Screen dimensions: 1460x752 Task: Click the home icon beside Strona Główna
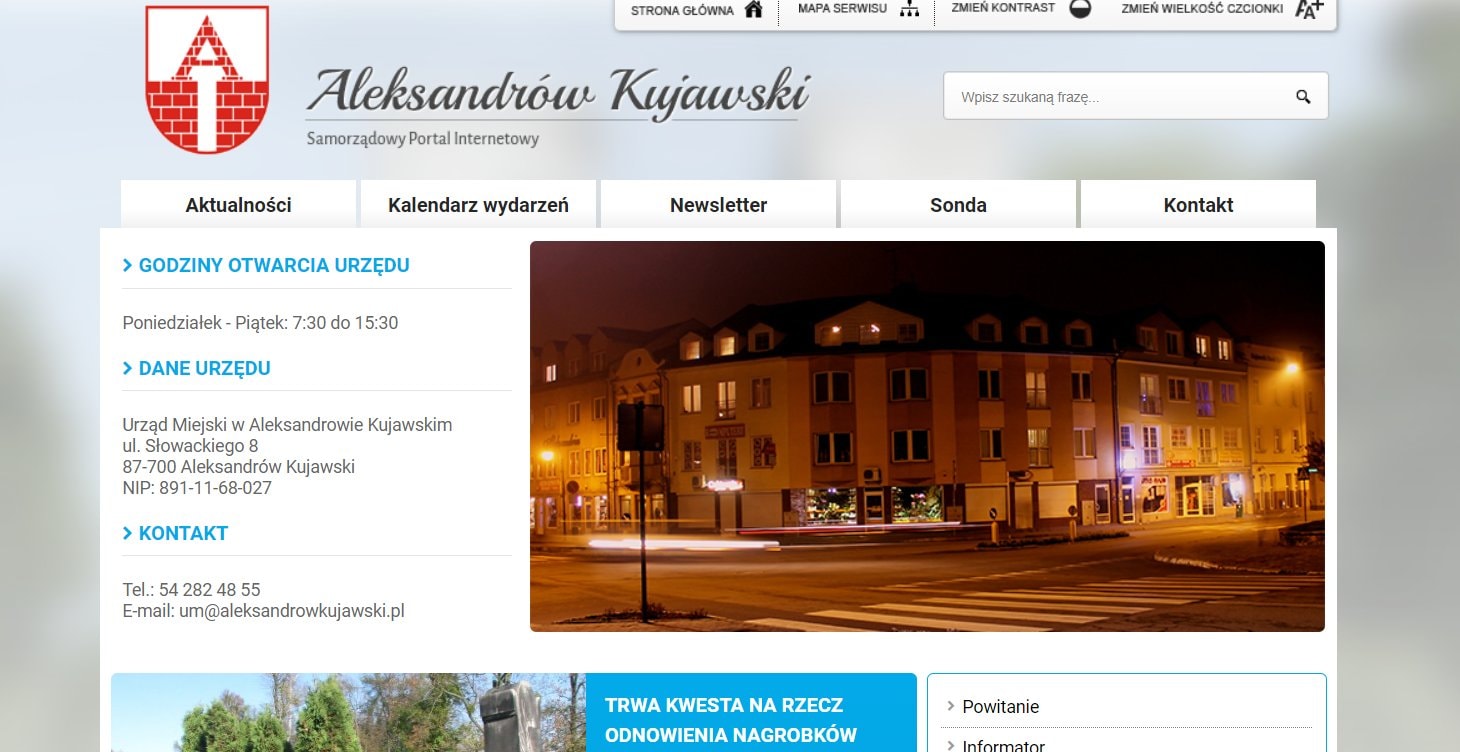(x=753, y=10)
